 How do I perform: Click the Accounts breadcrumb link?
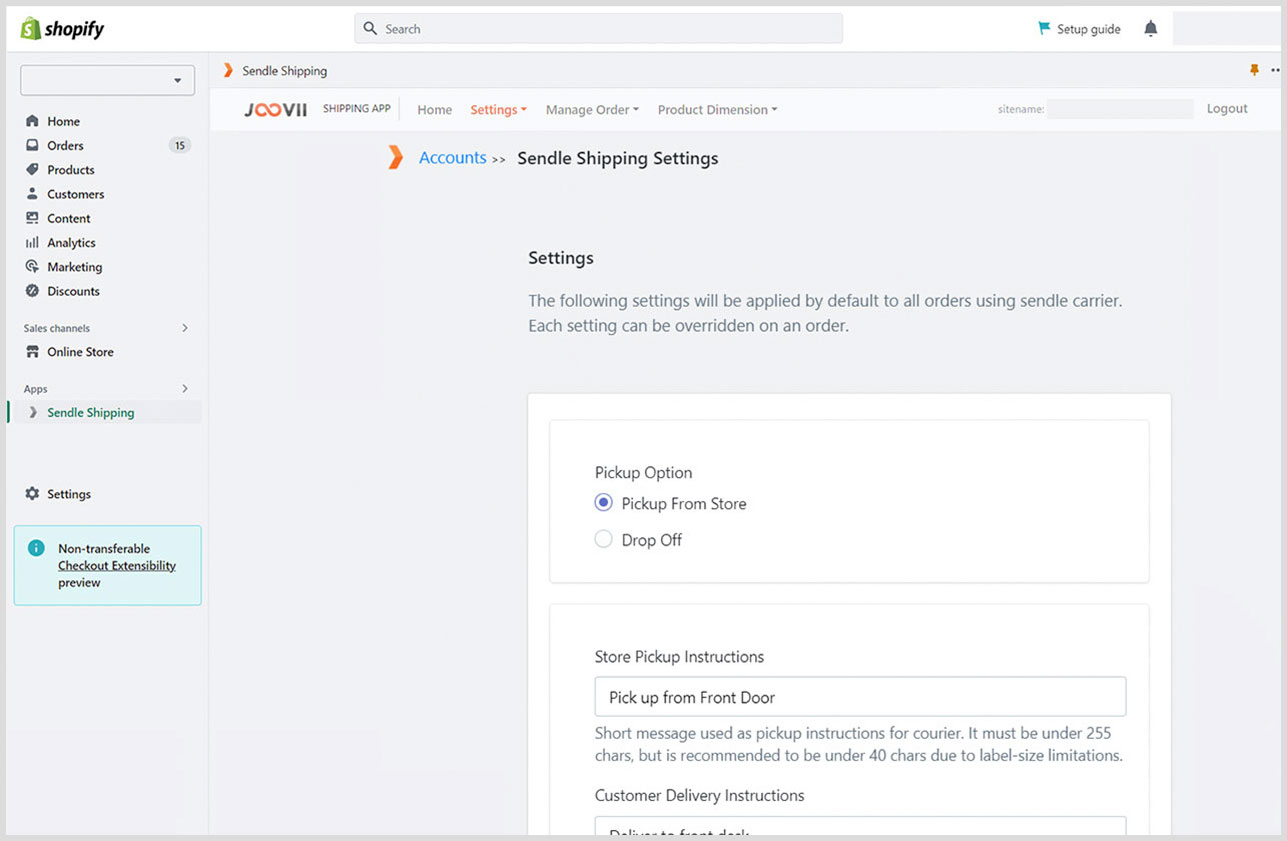(x=452, y=158)
